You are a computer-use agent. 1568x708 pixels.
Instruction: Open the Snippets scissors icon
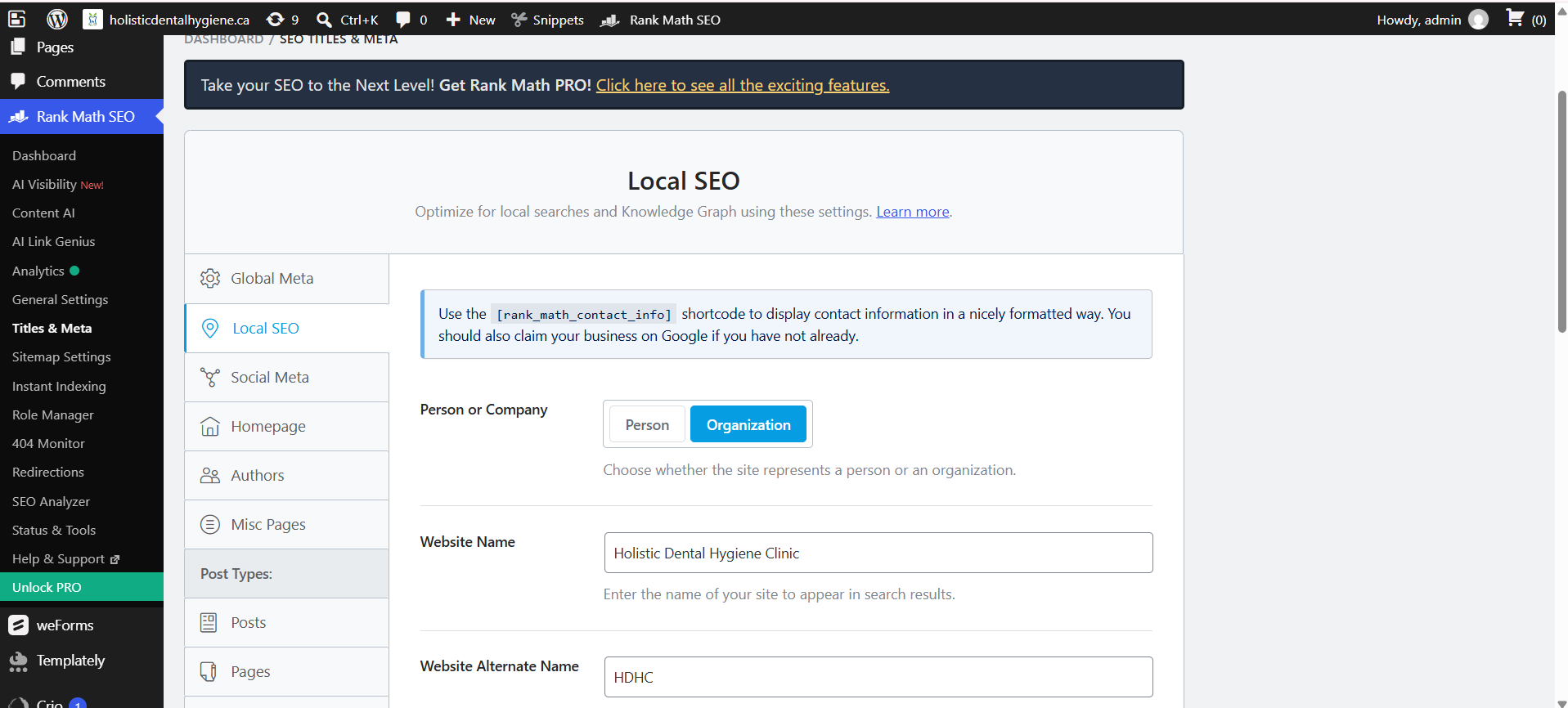[519, 19]
